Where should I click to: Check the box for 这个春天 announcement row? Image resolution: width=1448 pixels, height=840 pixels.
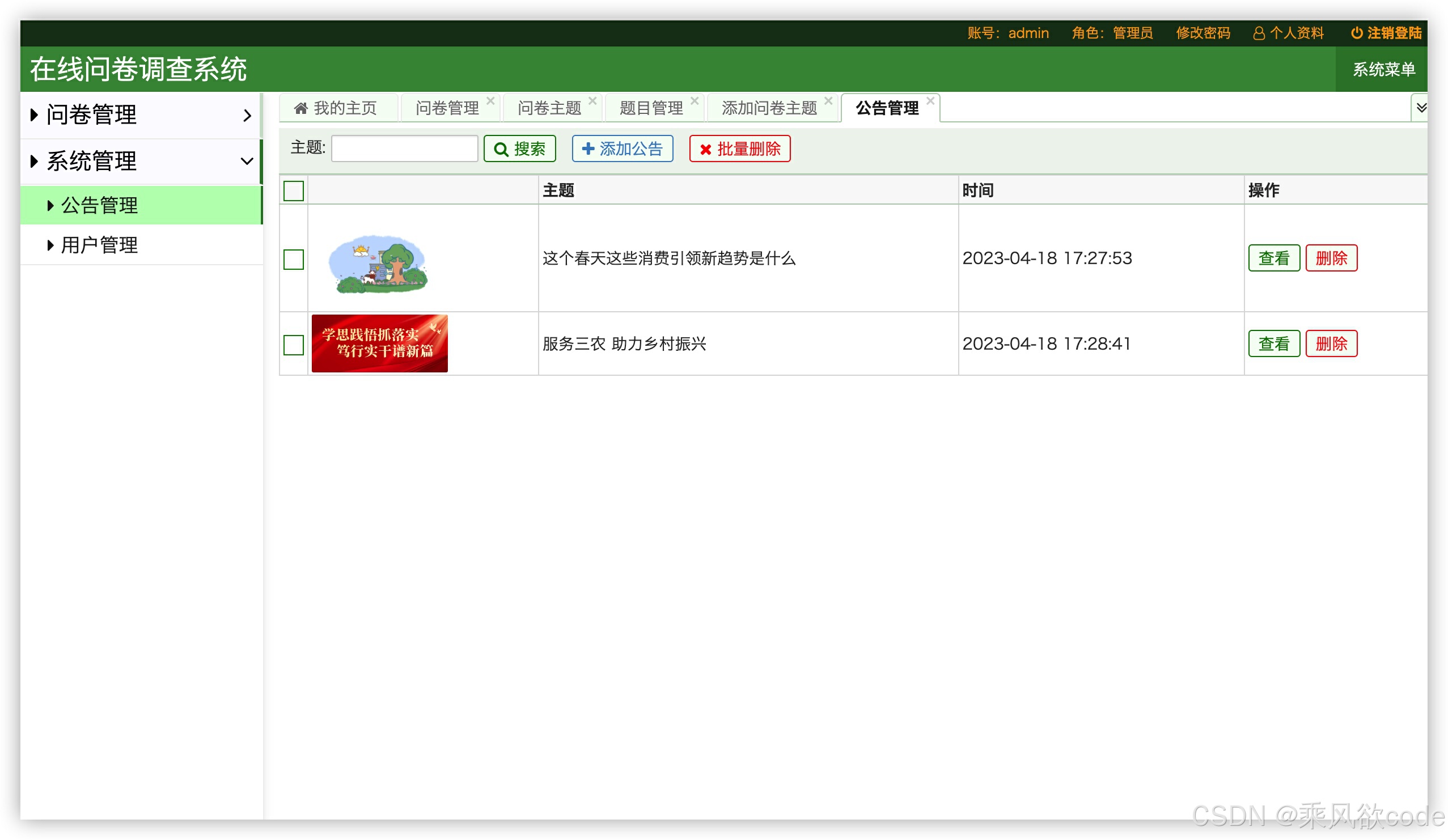click(x=294, y=259)
